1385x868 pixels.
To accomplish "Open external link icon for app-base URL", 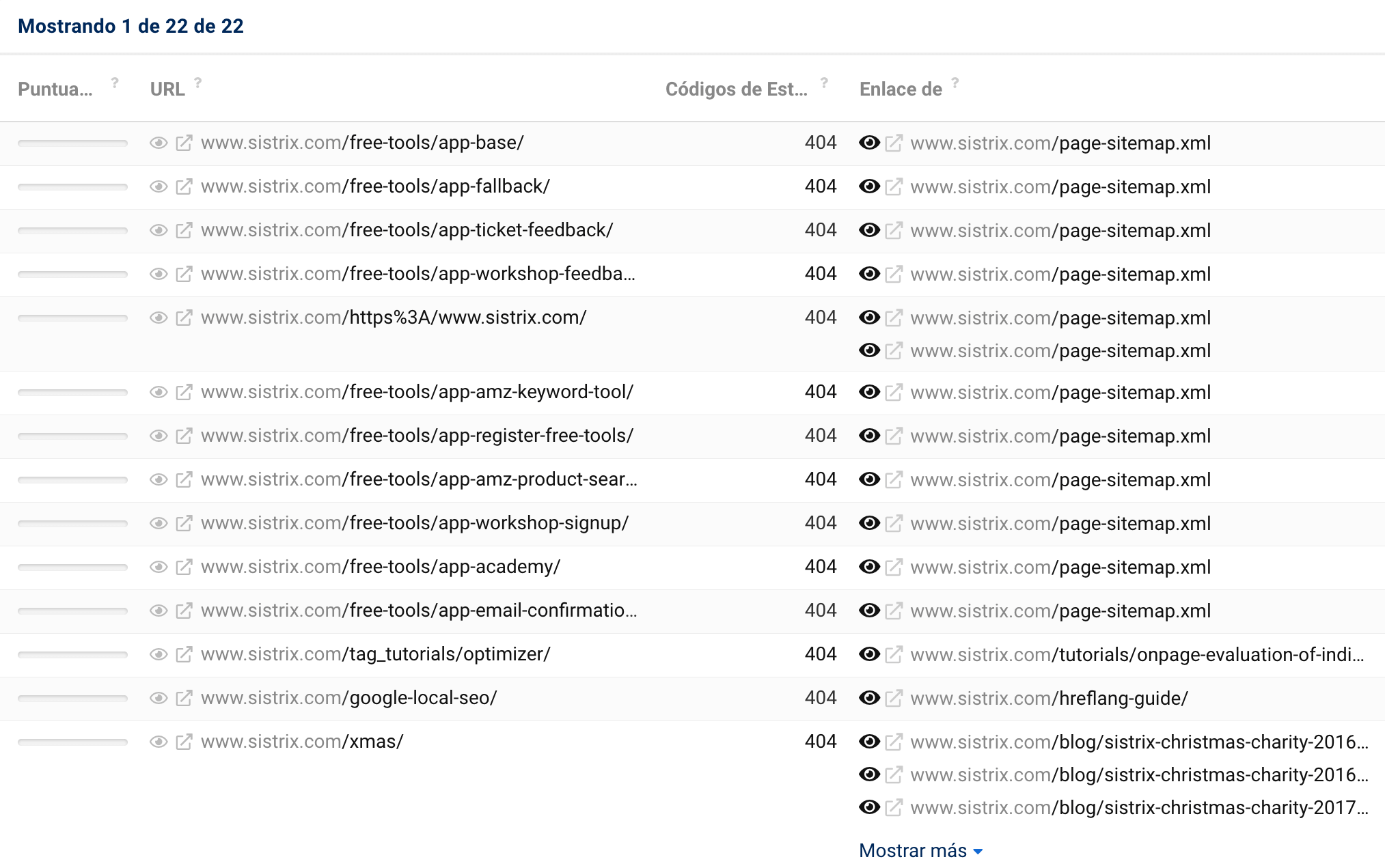I will (x=184, y=143).
